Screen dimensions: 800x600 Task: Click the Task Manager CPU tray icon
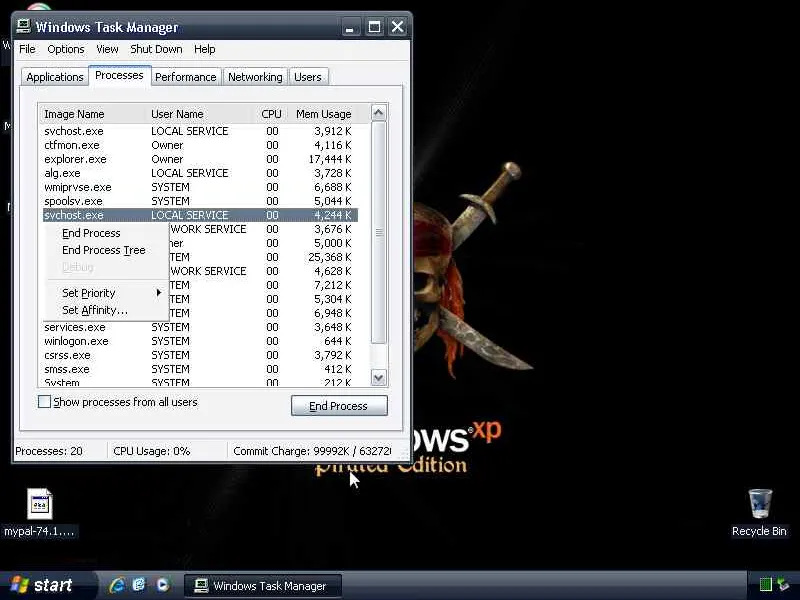[x=766, y=585]
